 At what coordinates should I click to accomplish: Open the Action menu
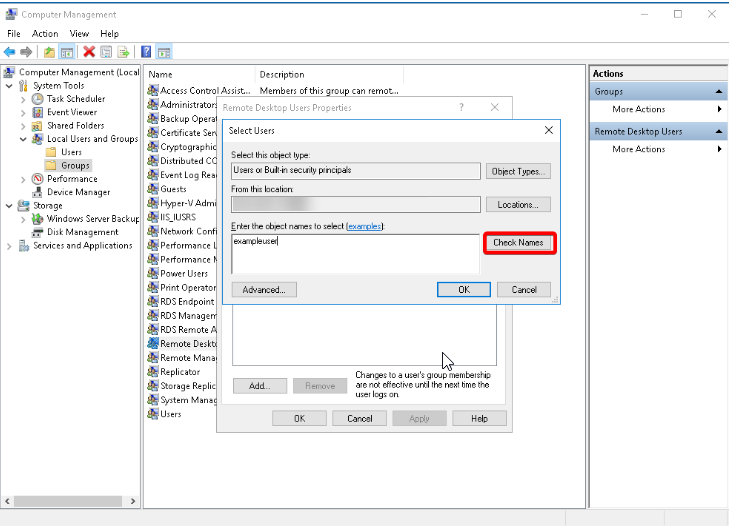pos(45,34)
